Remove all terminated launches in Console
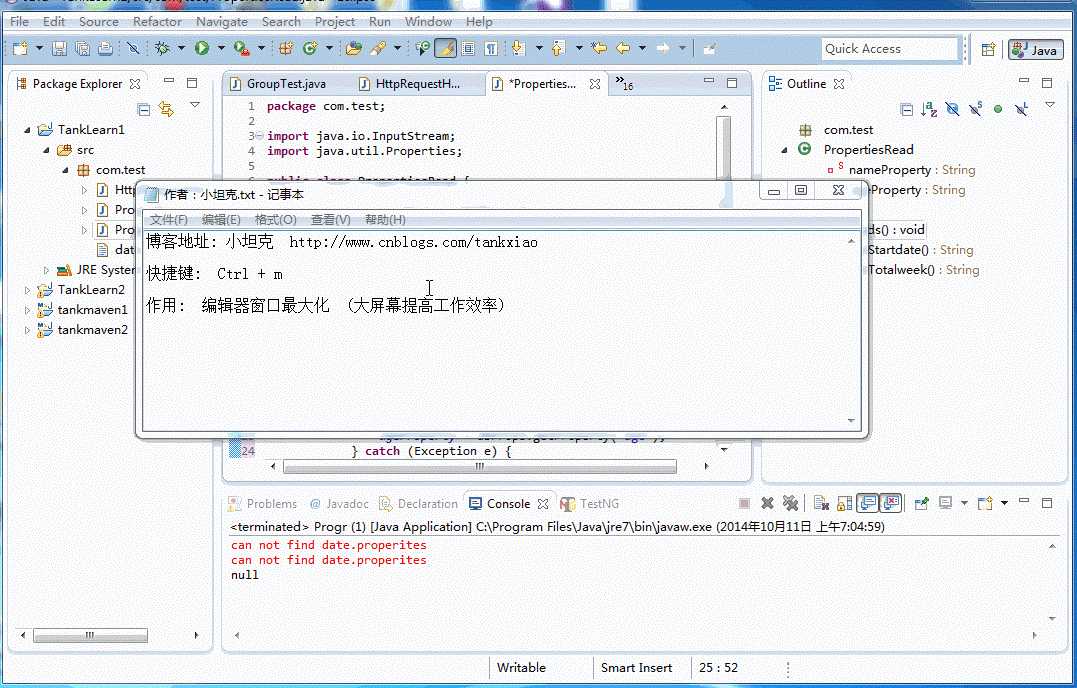The height and width of the screenshot is (688, 1077). (x=790, y=503)
